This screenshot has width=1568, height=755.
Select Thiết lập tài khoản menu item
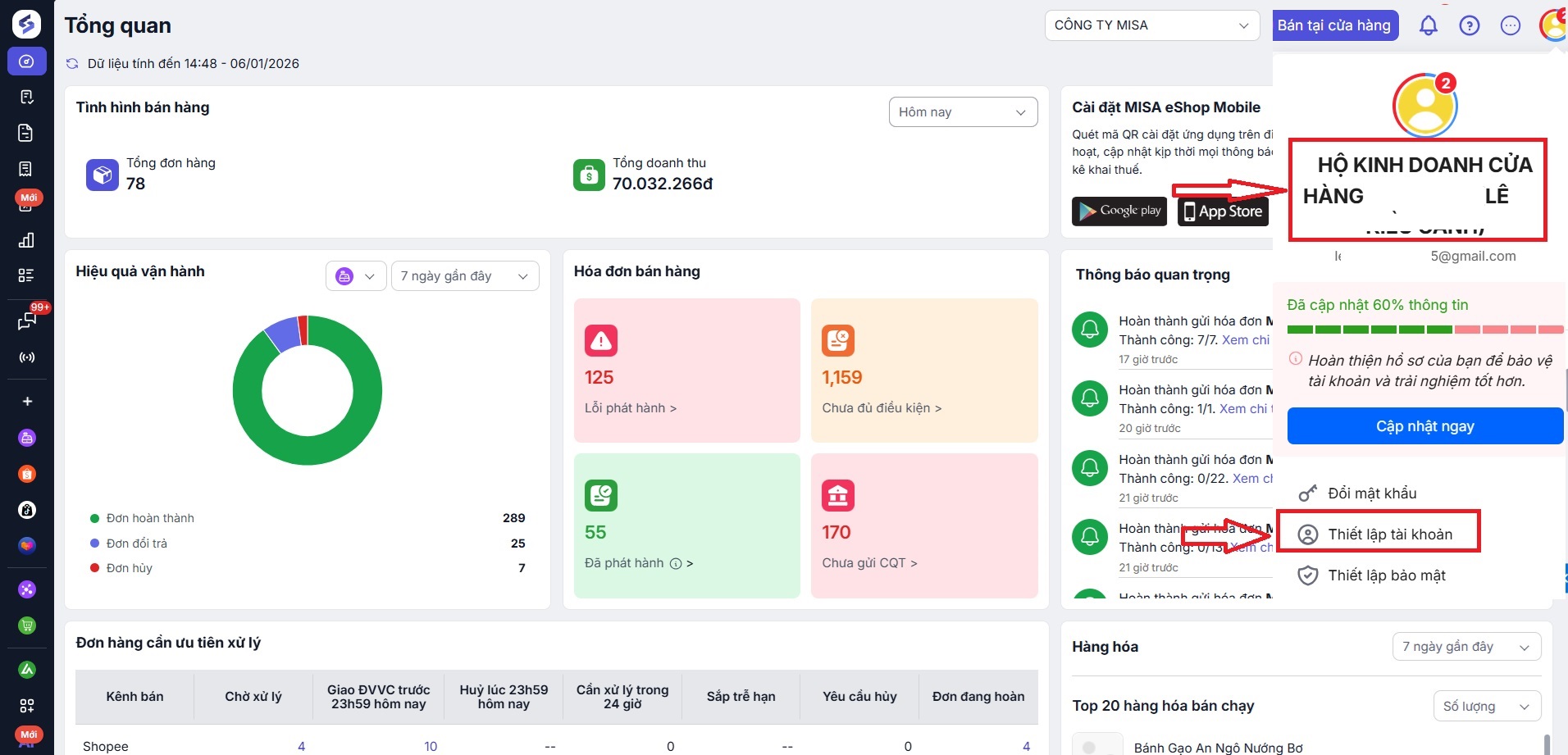[1389, 534]
